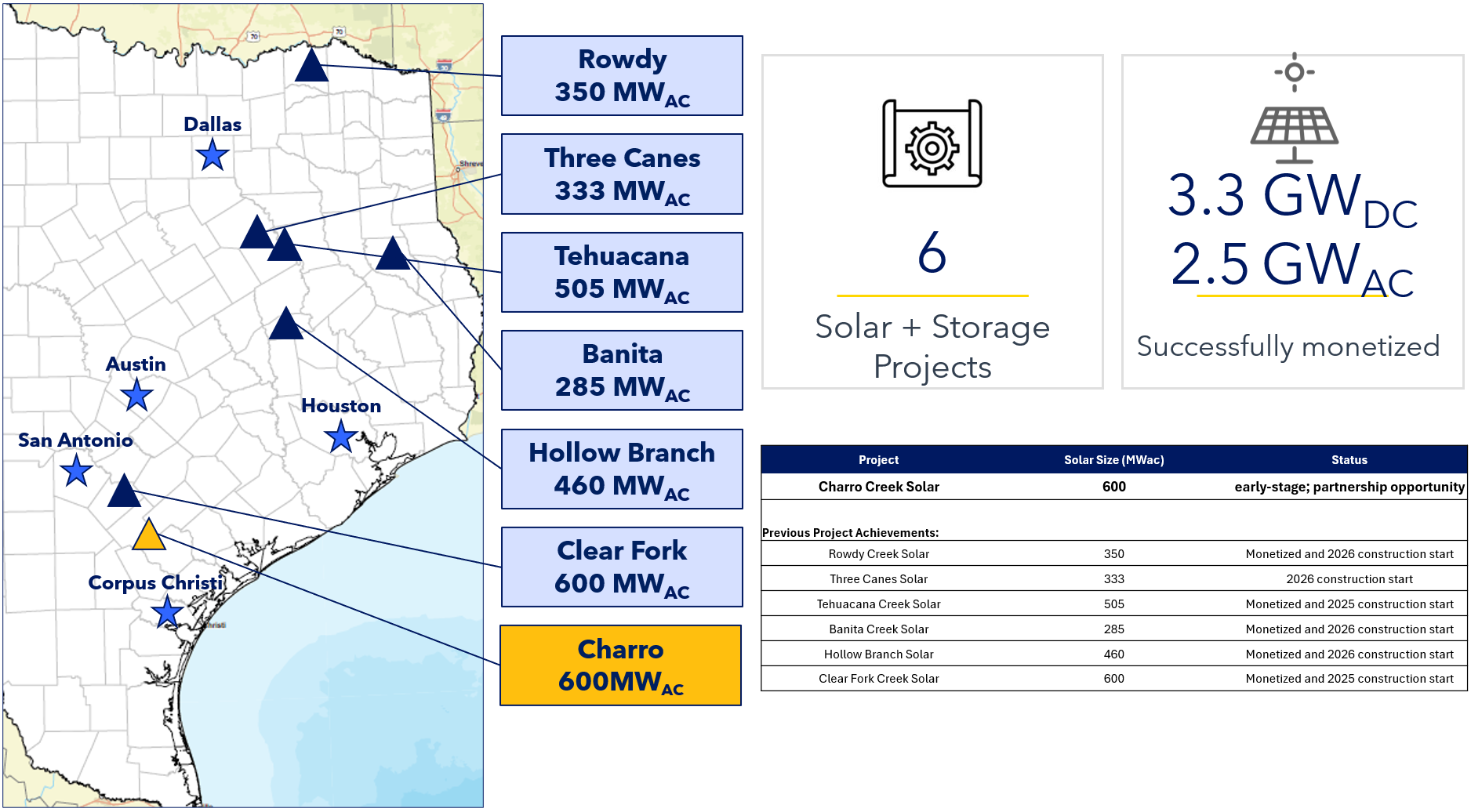Select the Austin star marker
Image resolution: width=1471 pixels, height=812 pixels.
click(137, 395)
